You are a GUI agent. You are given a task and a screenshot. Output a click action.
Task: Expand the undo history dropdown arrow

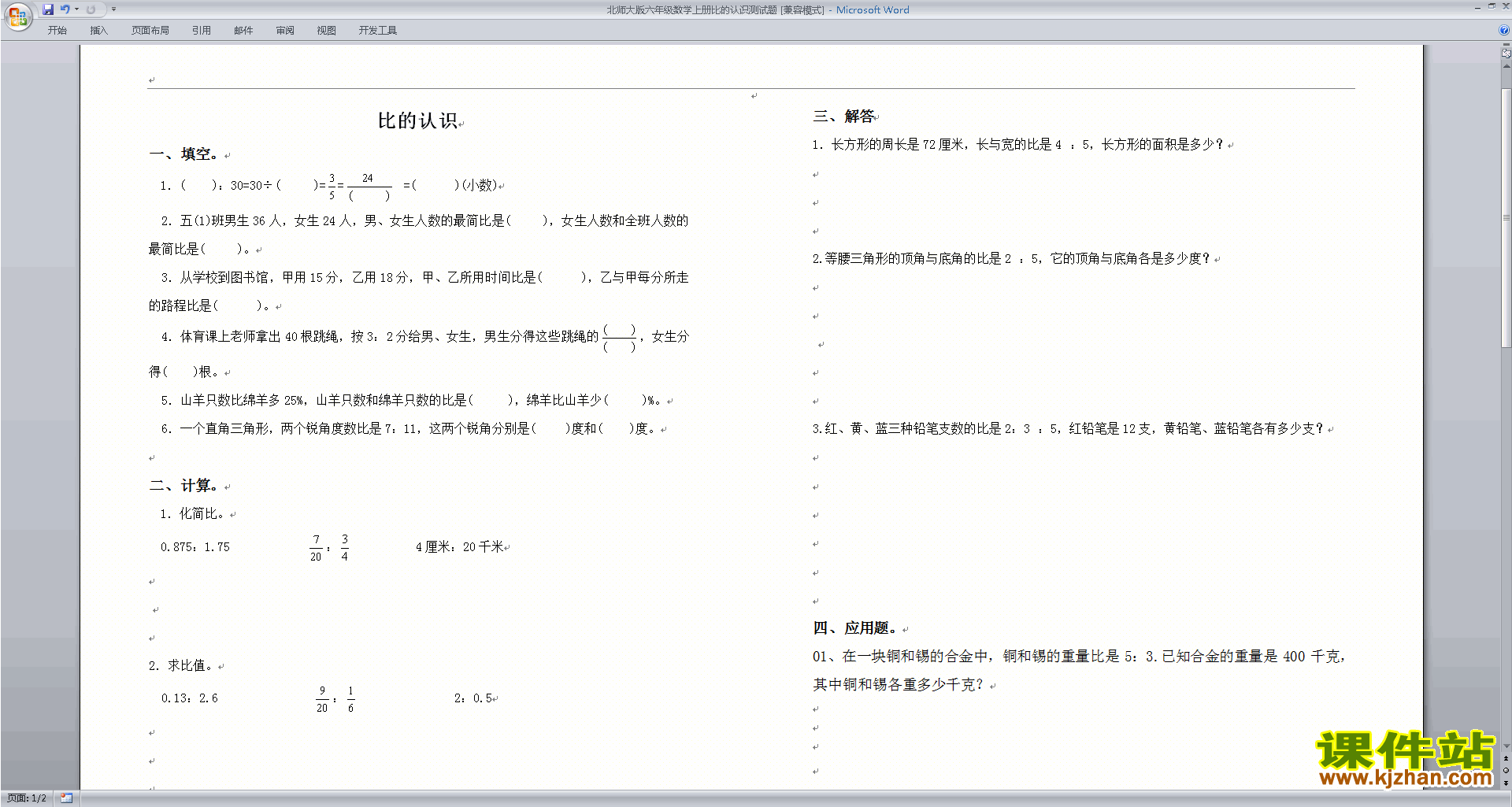pyautogui.click(x=77, y=9)
